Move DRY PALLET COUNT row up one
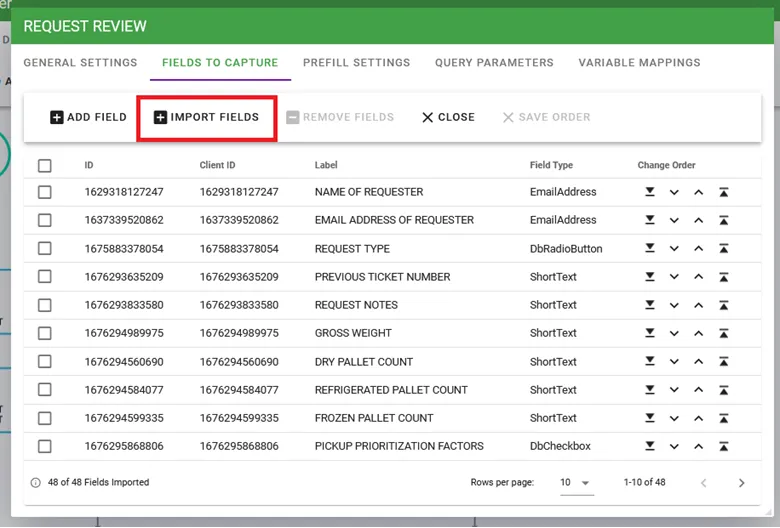The image size is (780, 528). [698, 362]
